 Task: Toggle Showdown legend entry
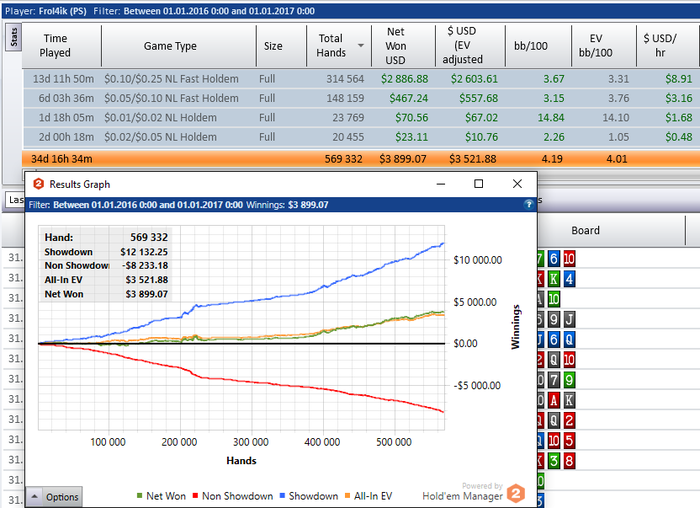pyautogui.click(x=309, y=496)
